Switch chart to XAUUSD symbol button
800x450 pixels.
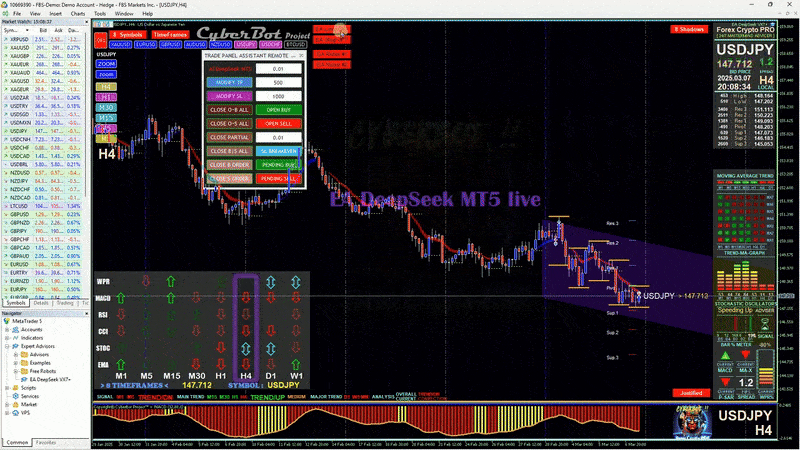tap(120, 45)
